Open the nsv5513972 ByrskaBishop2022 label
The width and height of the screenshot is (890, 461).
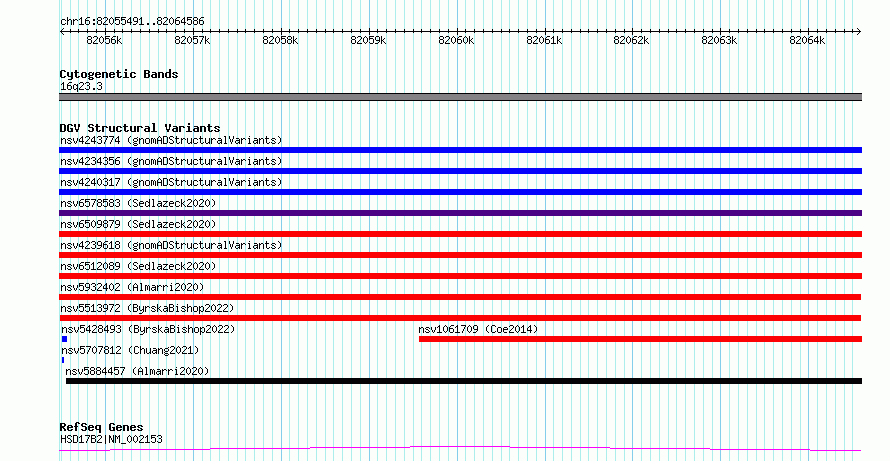(147, 308)
